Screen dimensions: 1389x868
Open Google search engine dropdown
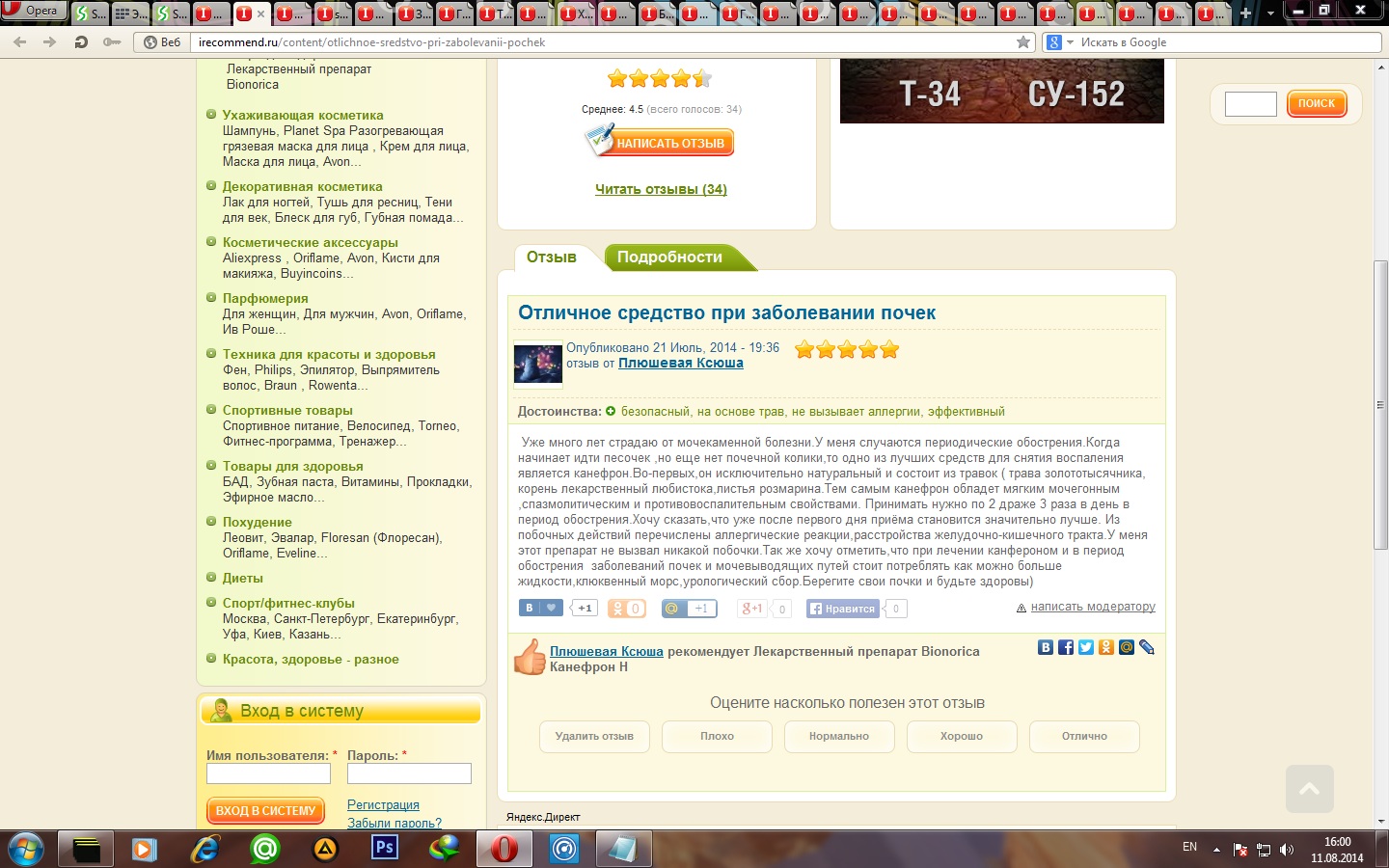1060,42
